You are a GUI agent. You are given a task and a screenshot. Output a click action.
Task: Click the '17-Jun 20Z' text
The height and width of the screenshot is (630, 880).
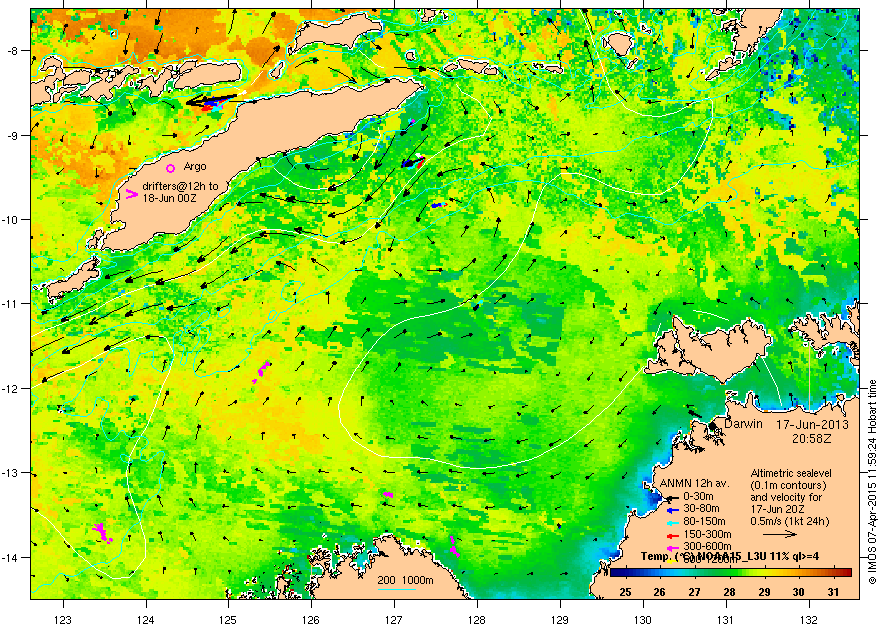coord(778,509)
